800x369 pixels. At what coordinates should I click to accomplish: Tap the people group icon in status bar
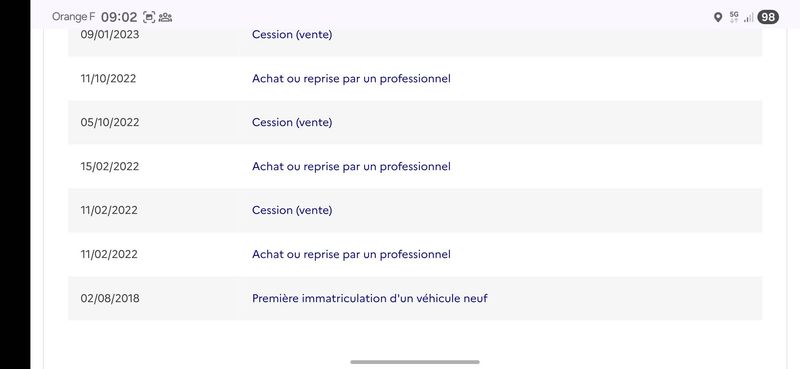tap(165, 17)
